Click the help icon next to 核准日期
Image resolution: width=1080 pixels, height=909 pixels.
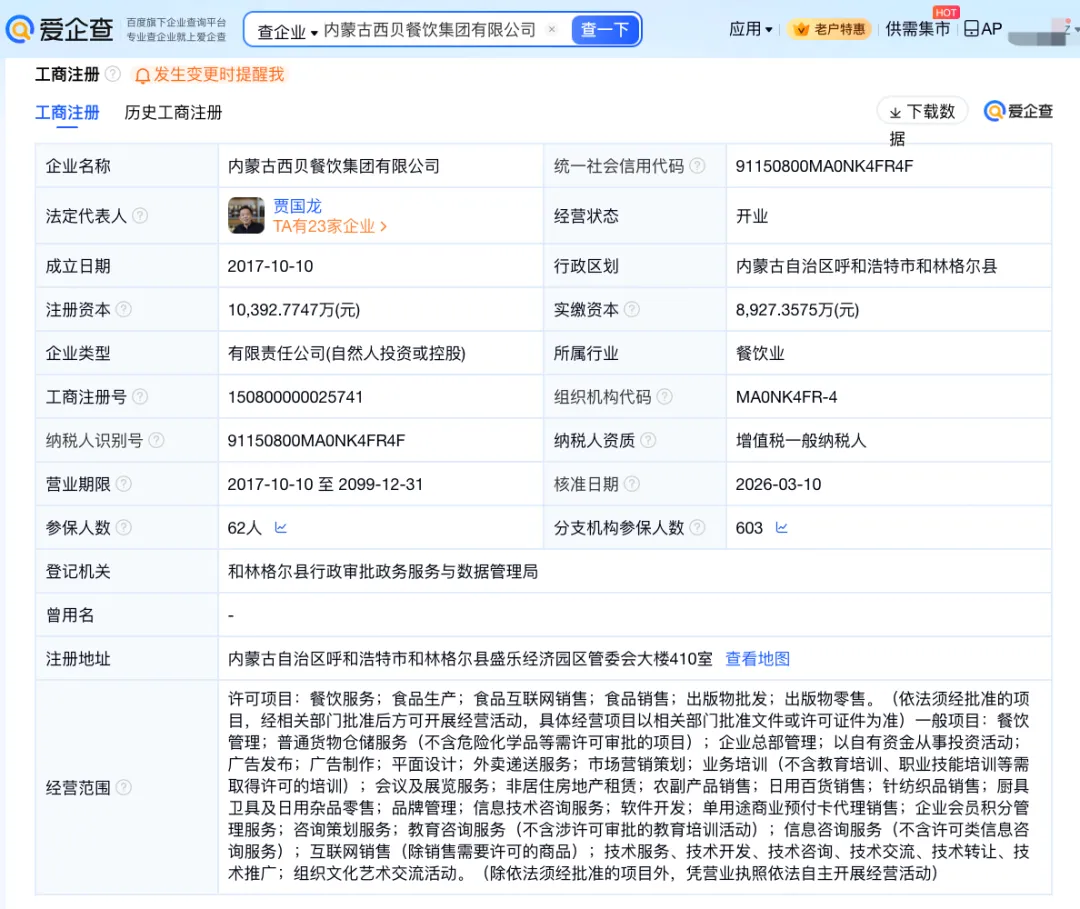[632, 484]
